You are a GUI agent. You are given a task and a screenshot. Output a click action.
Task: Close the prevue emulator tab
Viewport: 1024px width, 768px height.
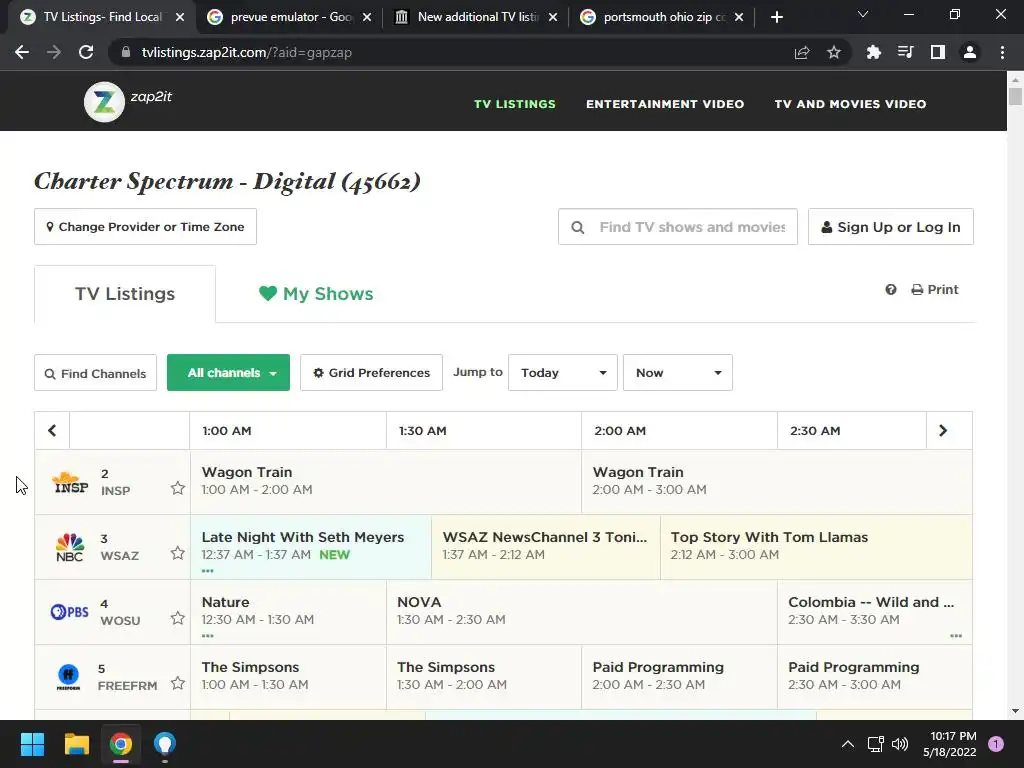coord(367,17)
